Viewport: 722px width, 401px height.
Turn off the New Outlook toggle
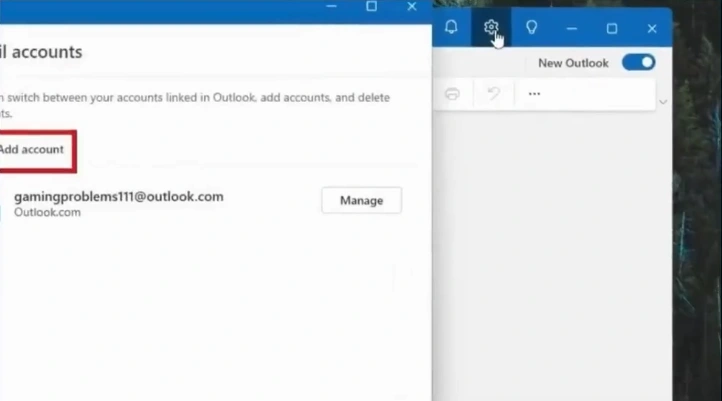coord(639,63)
